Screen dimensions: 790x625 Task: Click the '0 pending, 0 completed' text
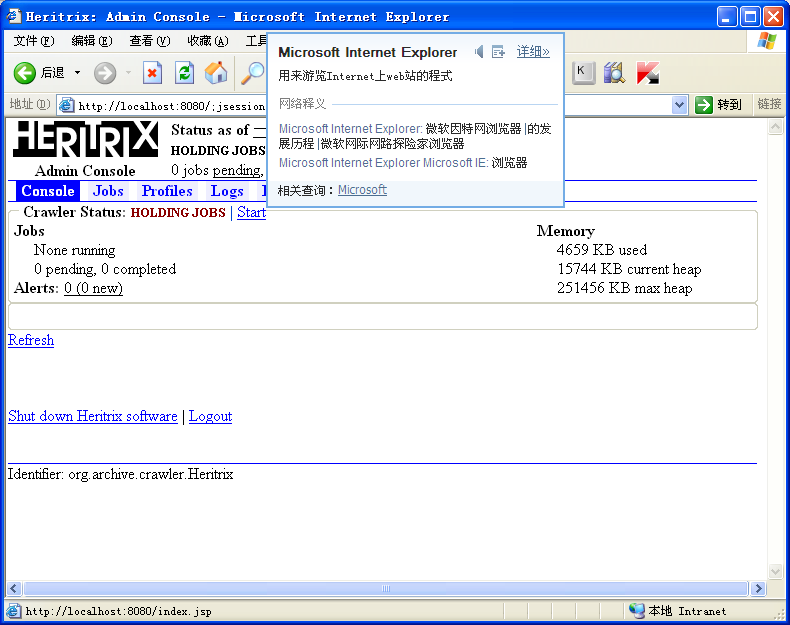click(105, 269)
